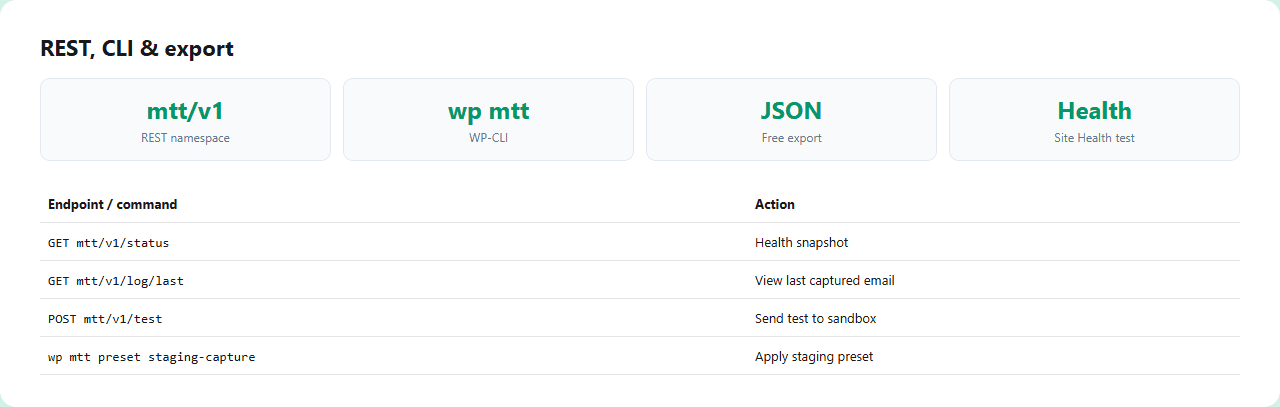Image resolution: width=1280 pixels, height=407 pixels.
Task: Click the "REST namespace" caption
Action: (x=185, y=138)
